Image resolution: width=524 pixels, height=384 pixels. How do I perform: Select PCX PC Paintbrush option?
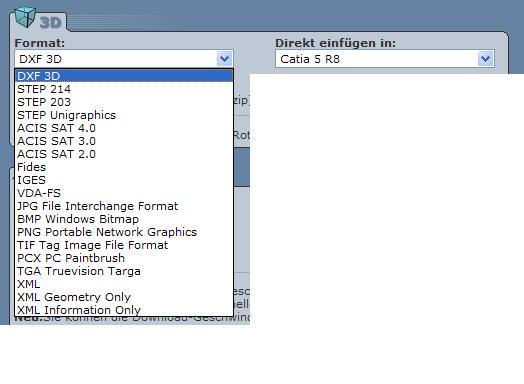click(x=124, y=258)
